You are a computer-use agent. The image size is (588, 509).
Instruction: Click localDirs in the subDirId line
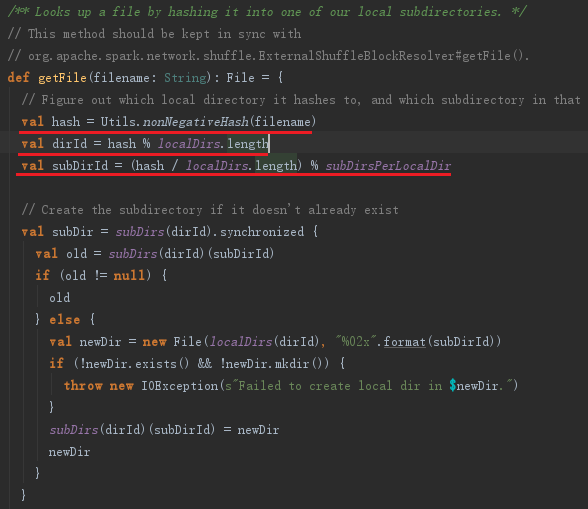(217, 166)
